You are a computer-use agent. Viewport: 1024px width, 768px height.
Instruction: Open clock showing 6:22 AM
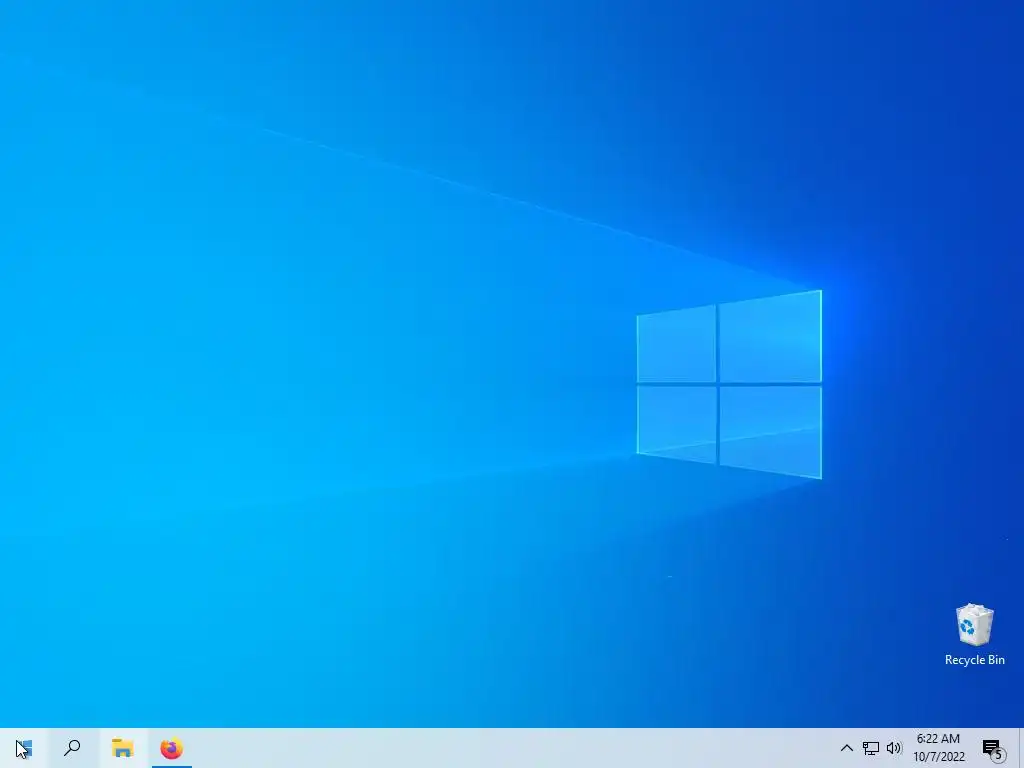click(938, 748)
